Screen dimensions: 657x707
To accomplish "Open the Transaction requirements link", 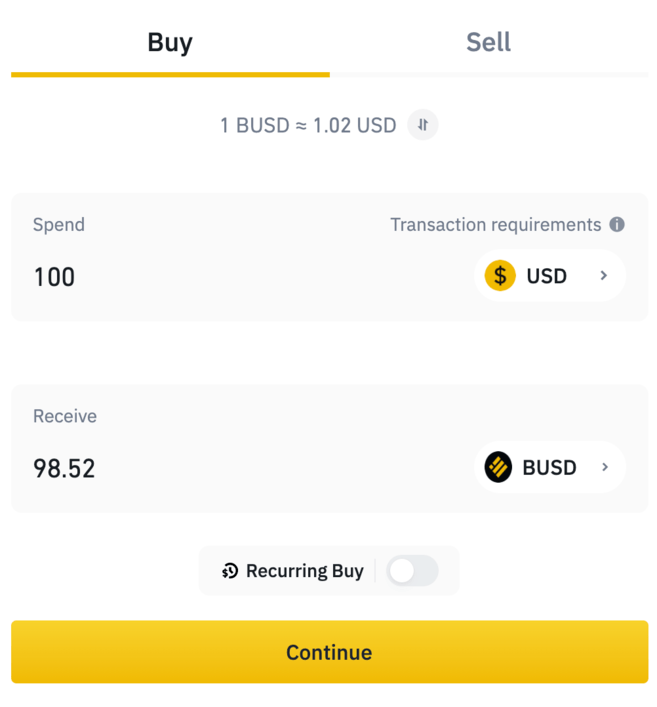I will [x=495, y=224].
